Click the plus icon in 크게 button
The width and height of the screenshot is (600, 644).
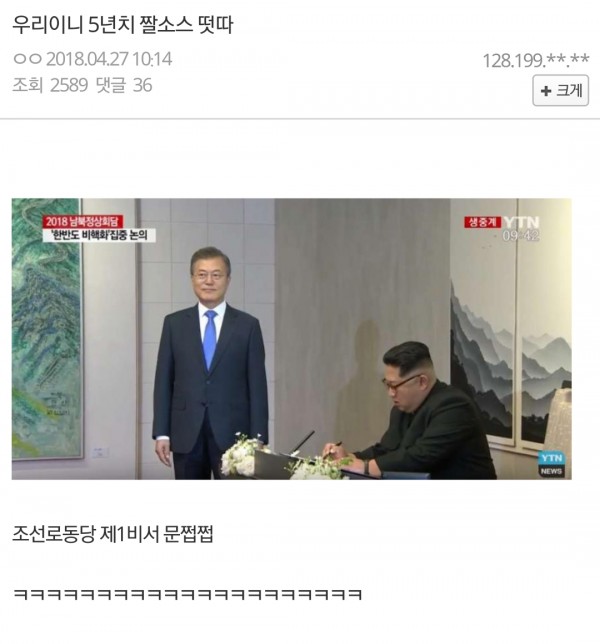point(545,91)
